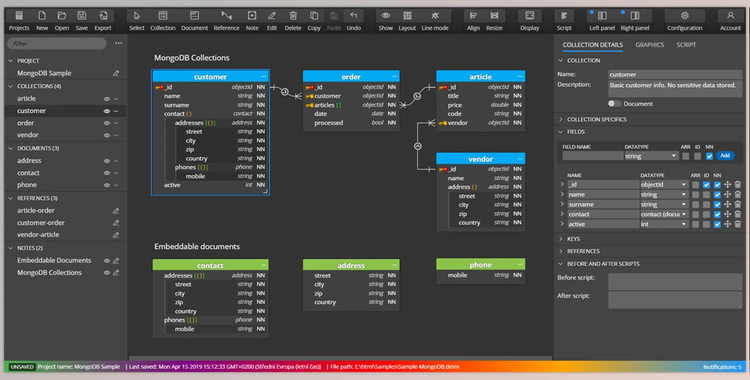Click the Before script text area
Viewport: 750px width, 380px height.
point(675,282)
